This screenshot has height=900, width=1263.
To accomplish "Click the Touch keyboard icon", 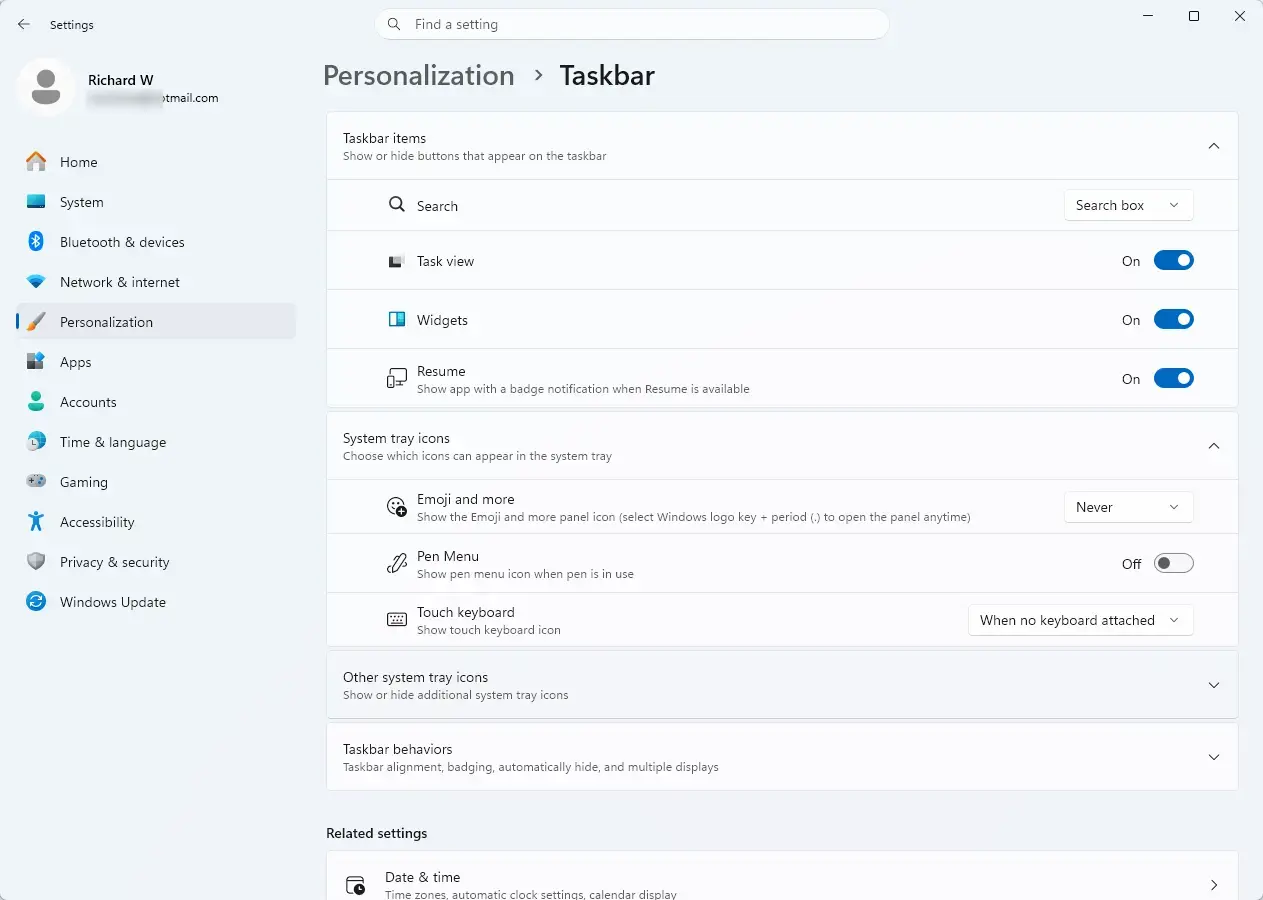I will [x=396, y=620].
